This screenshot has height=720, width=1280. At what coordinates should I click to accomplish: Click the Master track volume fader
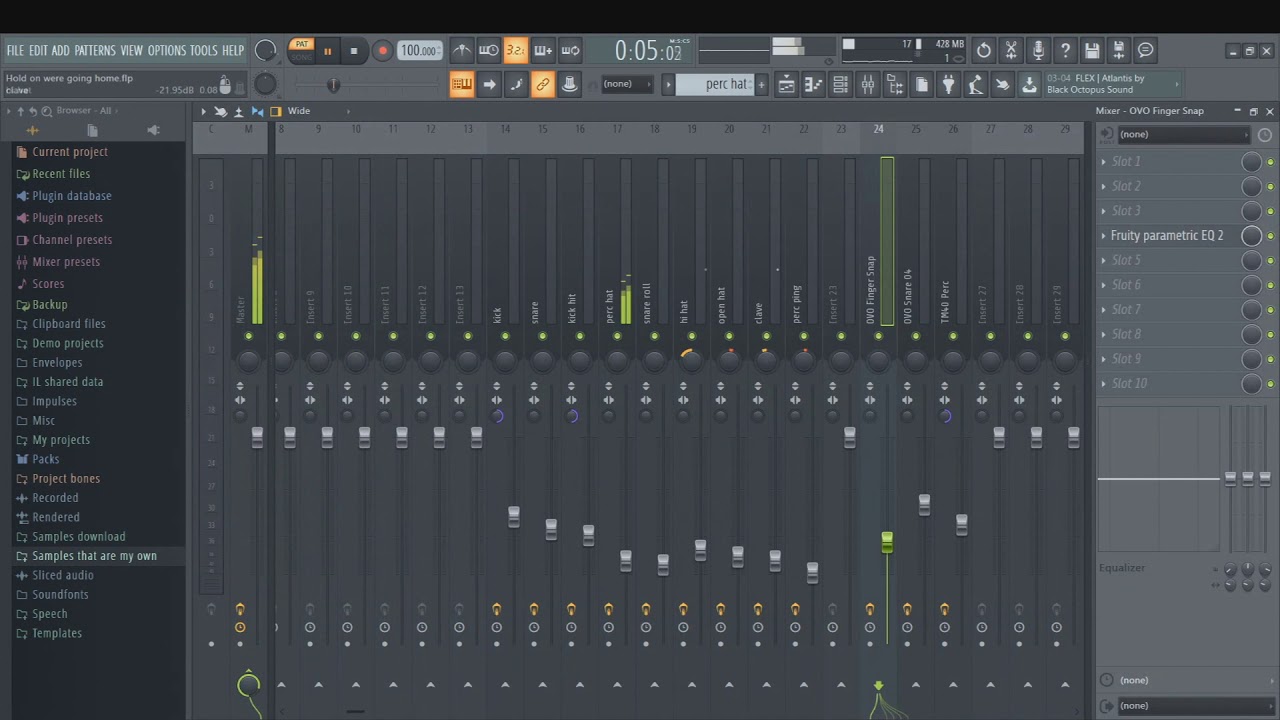tap(257, 437)
